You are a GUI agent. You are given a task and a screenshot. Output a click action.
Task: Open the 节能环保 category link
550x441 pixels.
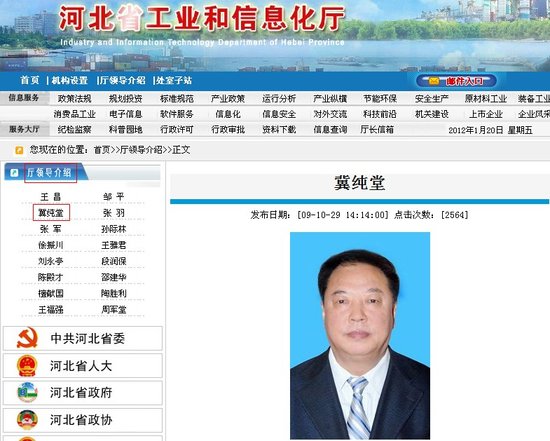tap(380, 99)
